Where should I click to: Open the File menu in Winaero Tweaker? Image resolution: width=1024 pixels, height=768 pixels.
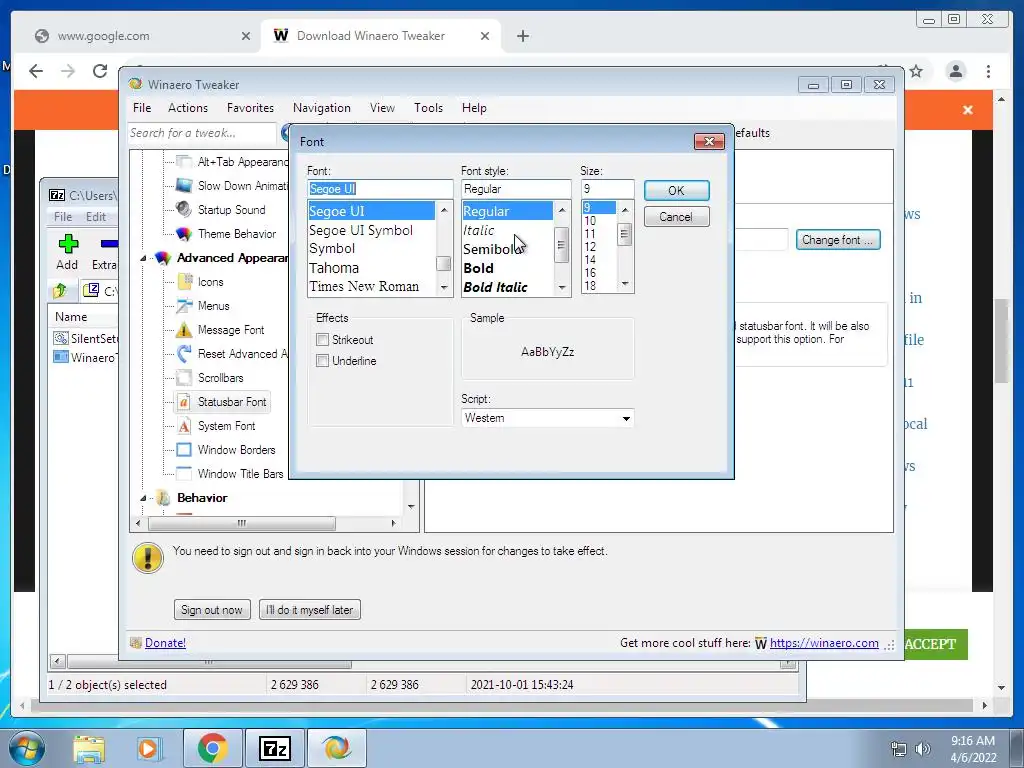tap(142, 108)
